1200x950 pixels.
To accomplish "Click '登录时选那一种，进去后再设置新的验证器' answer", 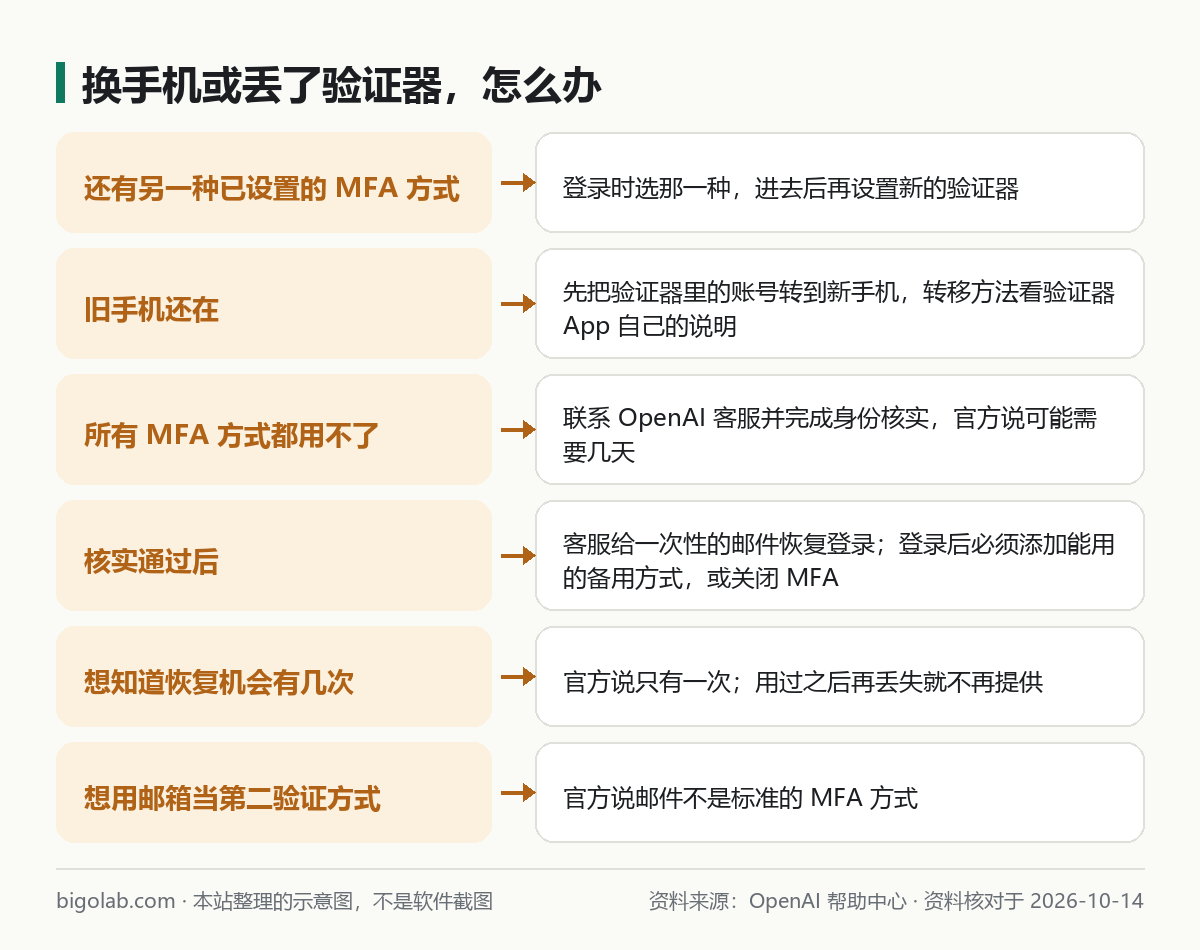I will click(840, 183).
